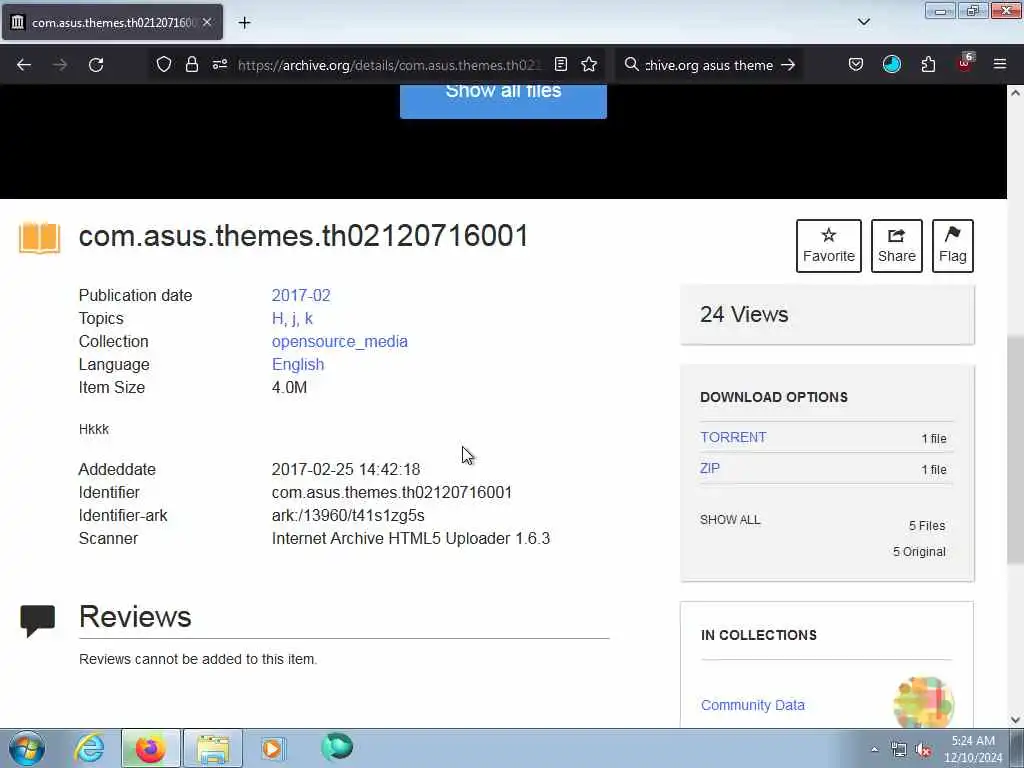Select the identifier-ark value ark:/13960/t41s1zg5s
Image resolution: width=1024 pixels, height=768 pixels.
point(348,515)
